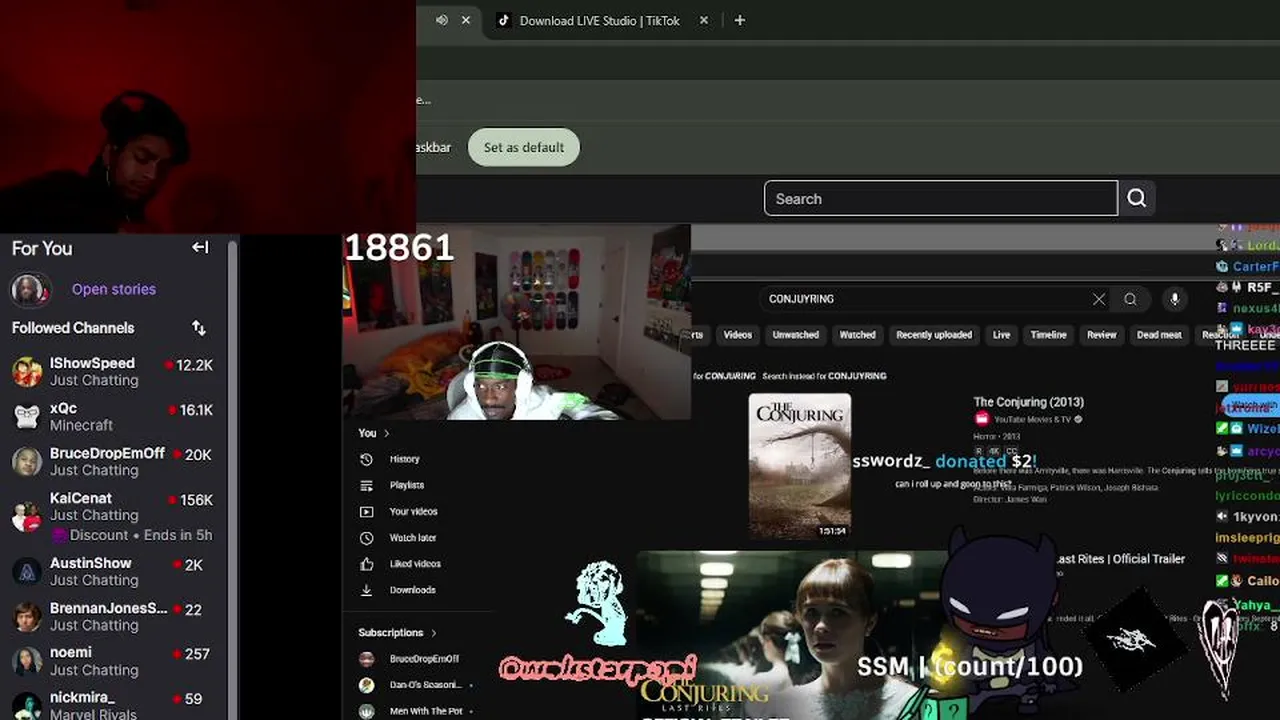Click IShowSpeed's channel avatar
The height and width of the screenshot is (720, 1280).
pyautogui.click(x=27, y=372)
